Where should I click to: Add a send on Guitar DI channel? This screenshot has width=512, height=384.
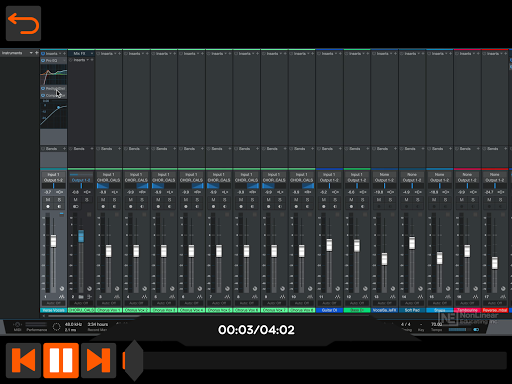click(340, 149)
